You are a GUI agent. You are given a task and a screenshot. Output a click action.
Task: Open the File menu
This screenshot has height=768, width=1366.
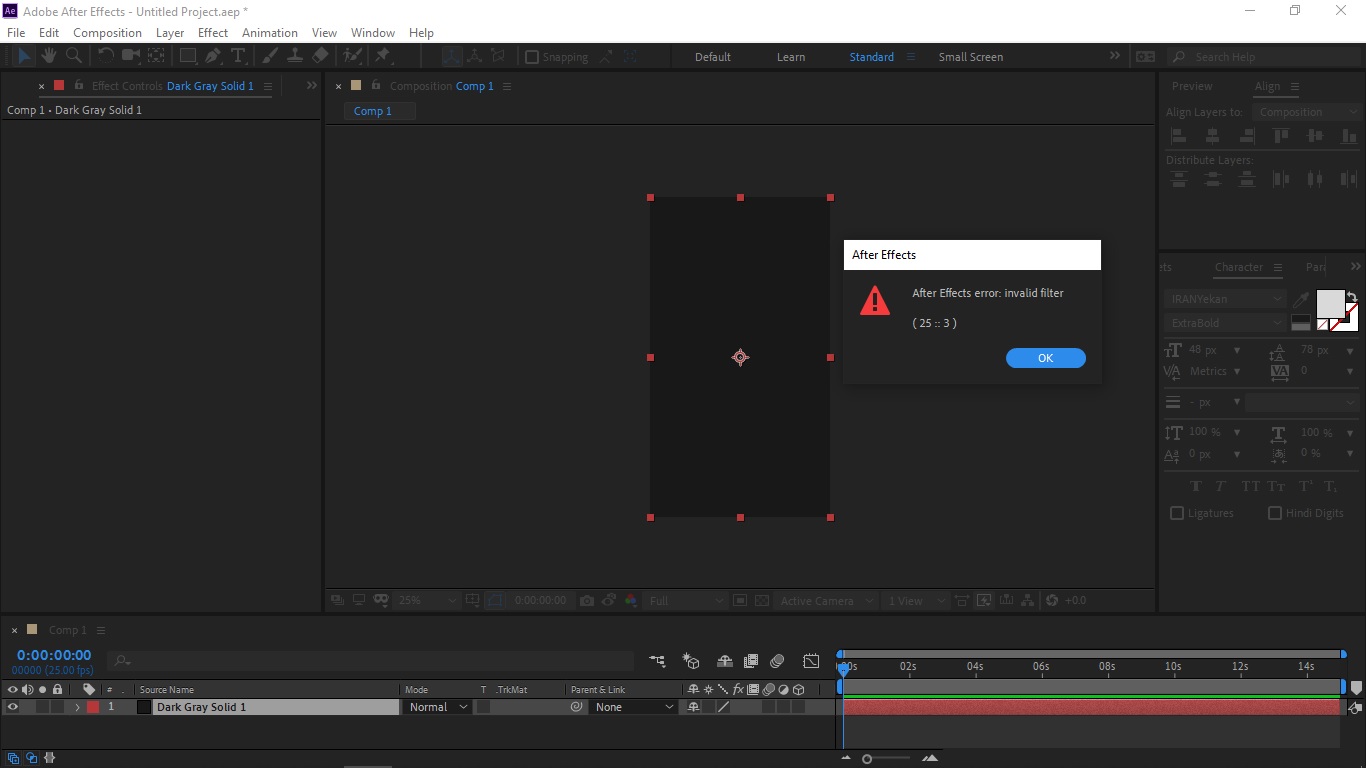point(16,33)
